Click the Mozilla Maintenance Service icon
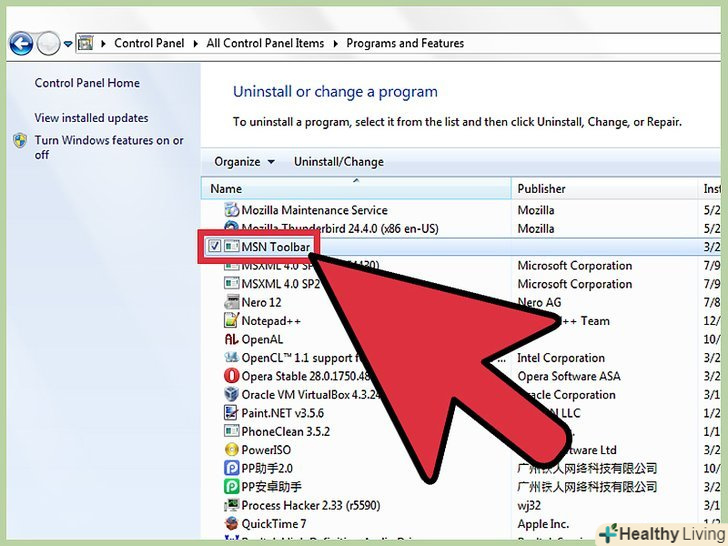Viewport: 728px width, 546px height. [231, 210]
